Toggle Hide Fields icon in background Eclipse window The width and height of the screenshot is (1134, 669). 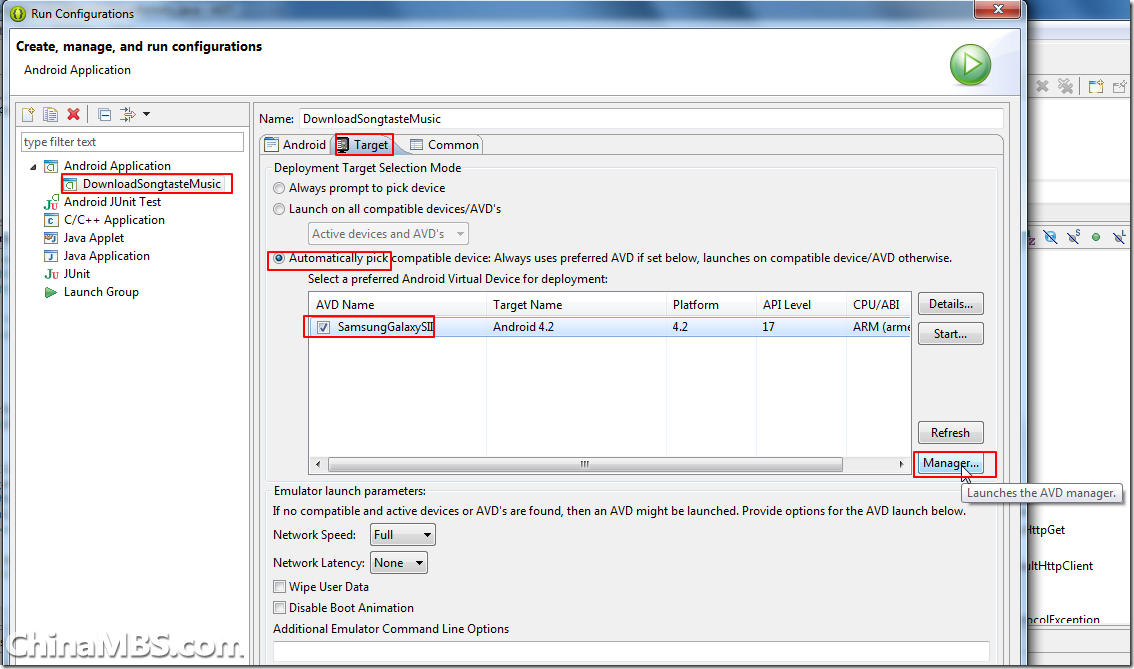[1051, 237]
